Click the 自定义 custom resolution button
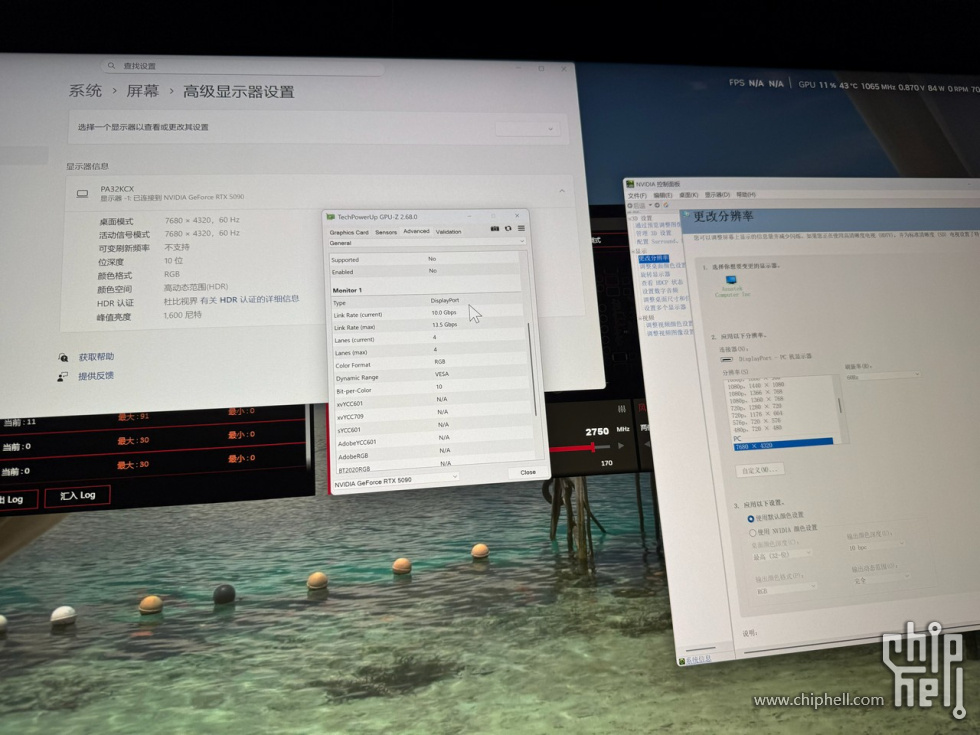The image size is (980, 735). [758, 469]
